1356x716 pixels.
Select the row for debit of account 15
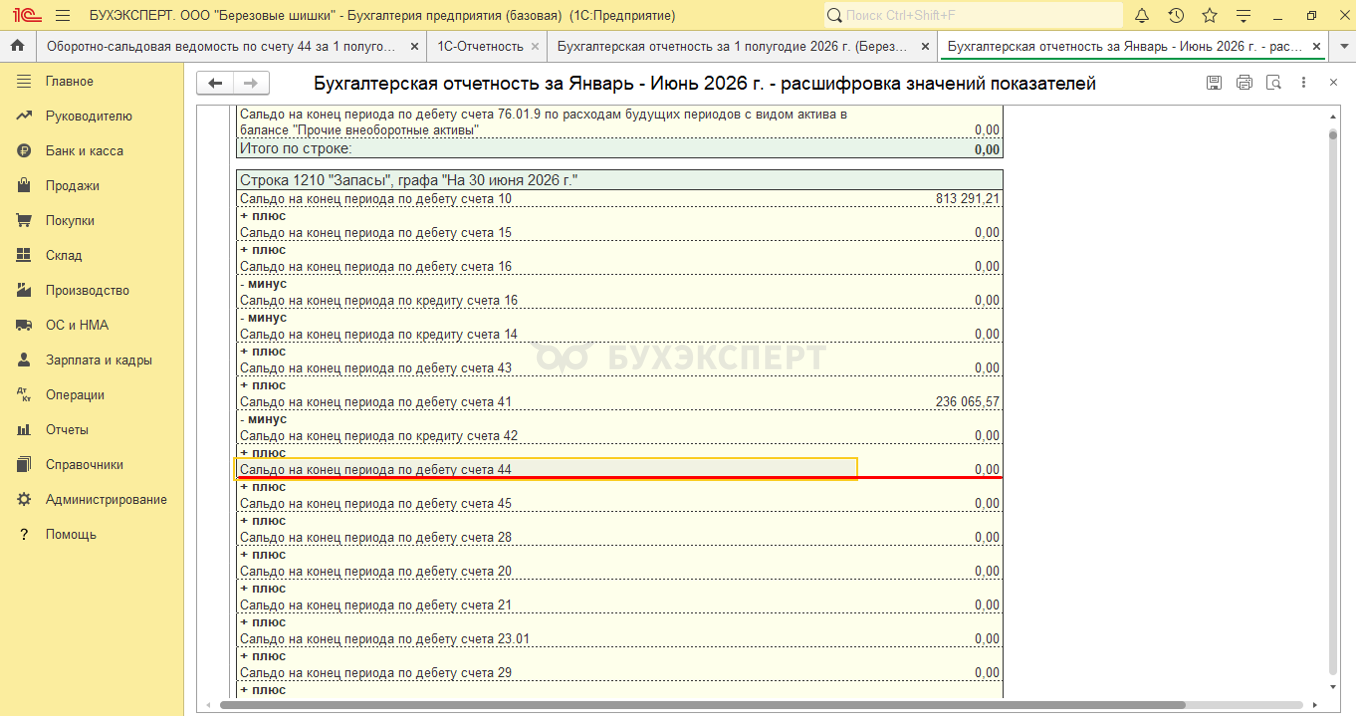point(620,233)
